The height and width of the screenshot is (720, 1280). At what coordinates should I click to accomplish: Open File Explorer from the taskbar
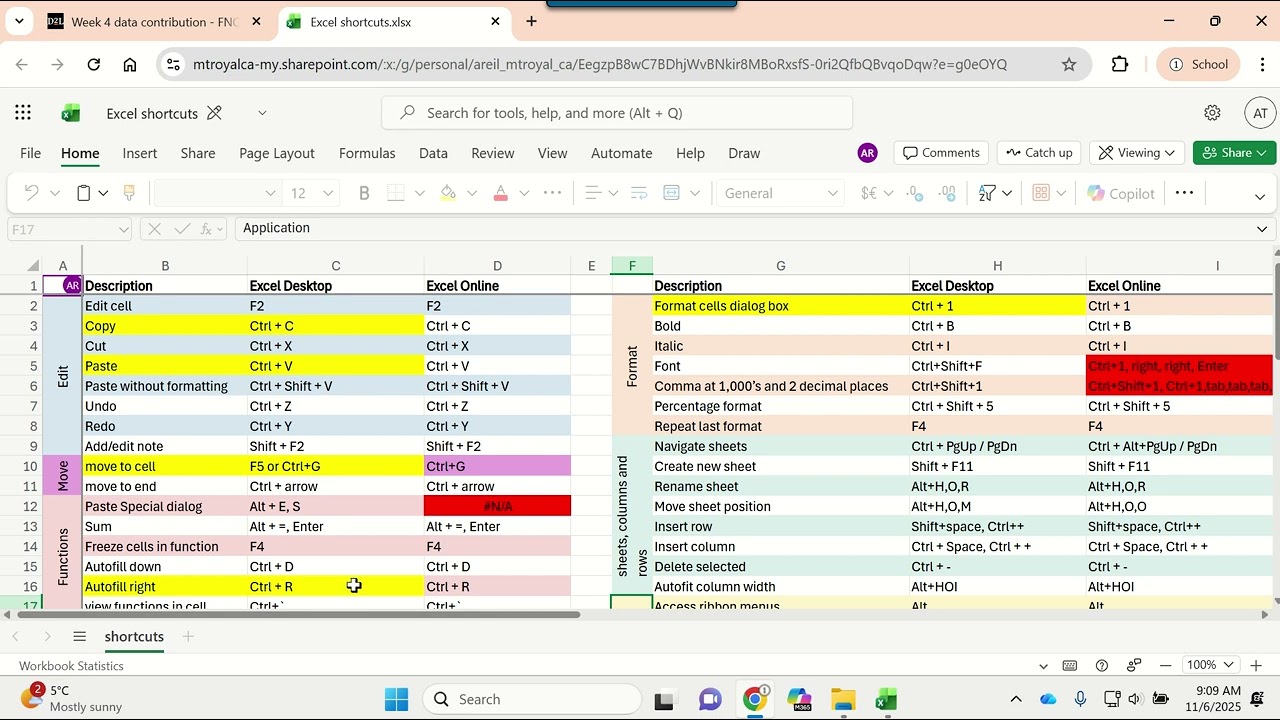pyautogui.click(x=843, y=700)
